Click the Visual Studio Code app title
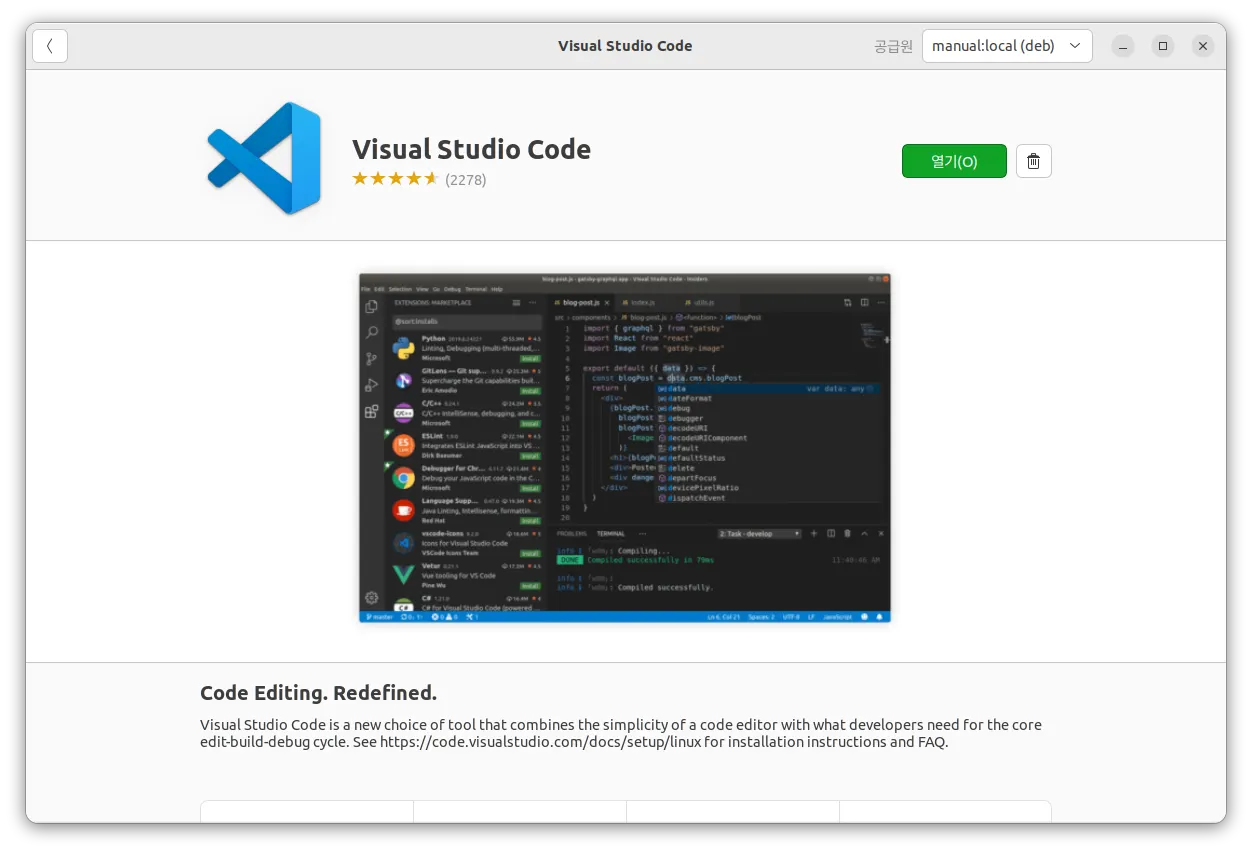The image size is (1252, 852). click(x=471, y=149)
